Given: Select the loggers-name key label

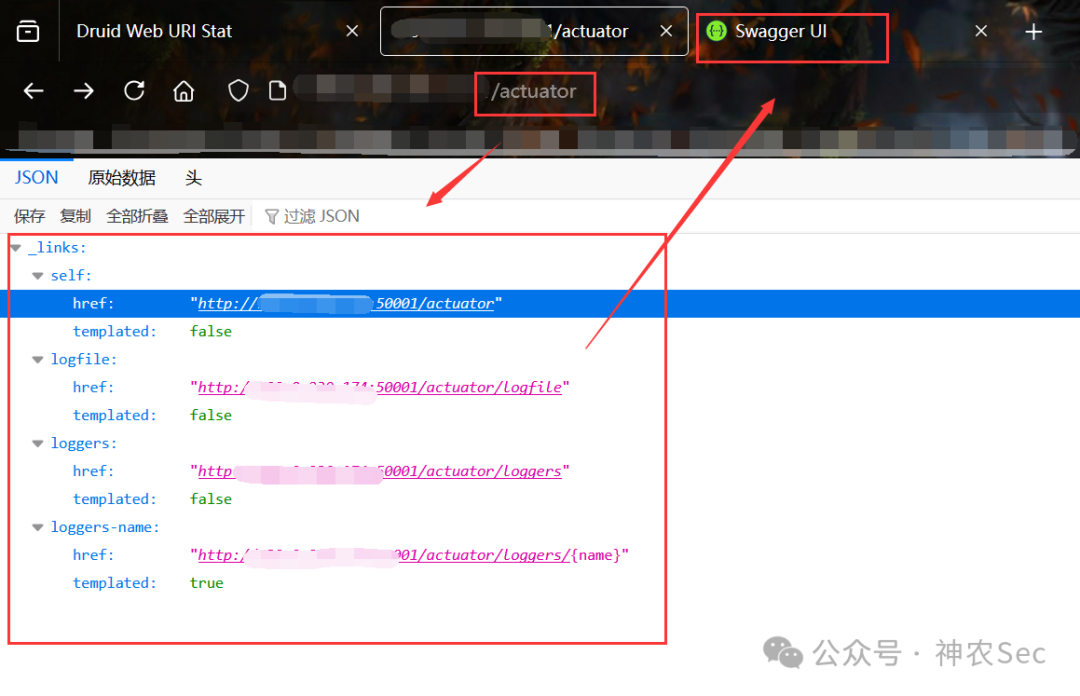Looking at the screenshot, I should coord(105,528).
